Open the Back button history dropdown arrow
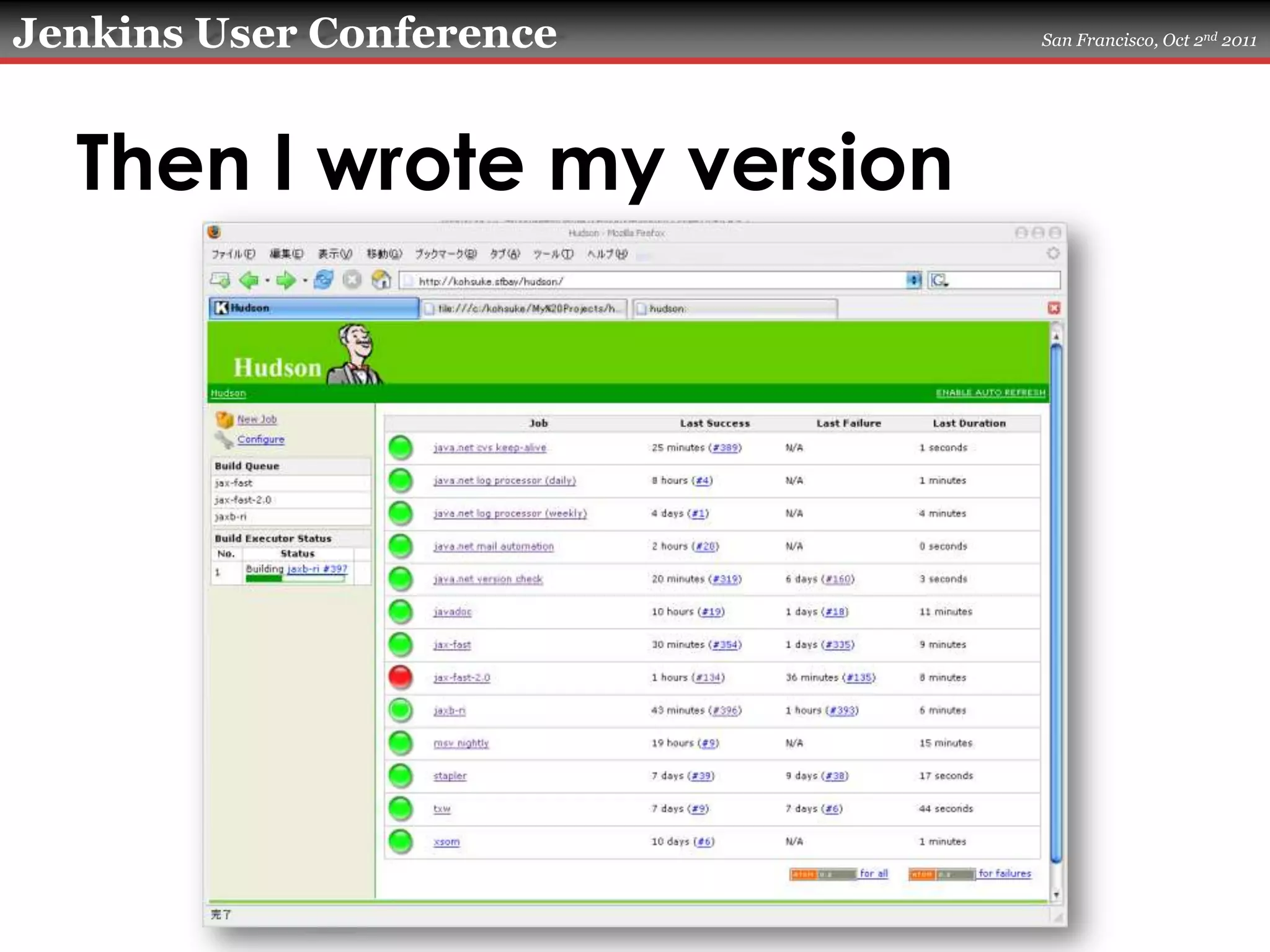Image resolution: width=1270 pixels, height=952 pixels. coord(267,281)
